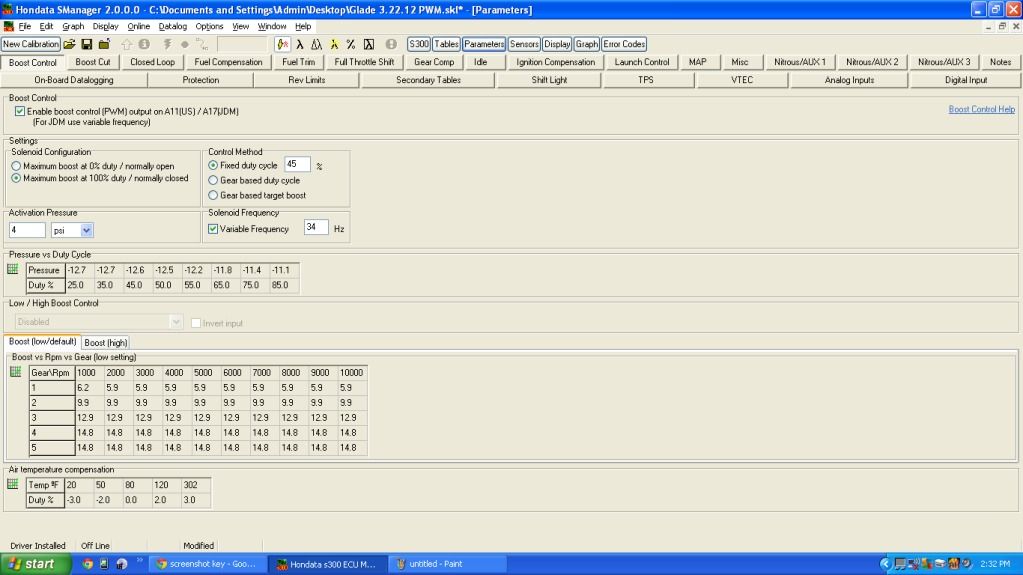Open the Error Codes toolbar view
This screenshot has width=1023, height=575.
point(624,44)
